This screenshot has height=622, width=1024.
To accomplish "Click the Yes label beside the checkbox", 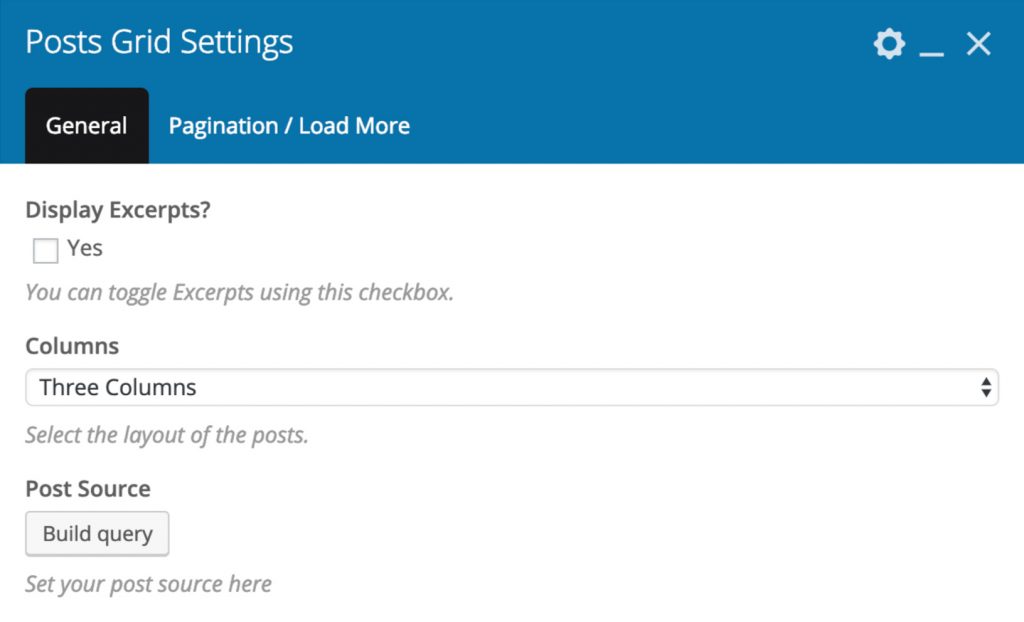I will (x=85, y=248).
